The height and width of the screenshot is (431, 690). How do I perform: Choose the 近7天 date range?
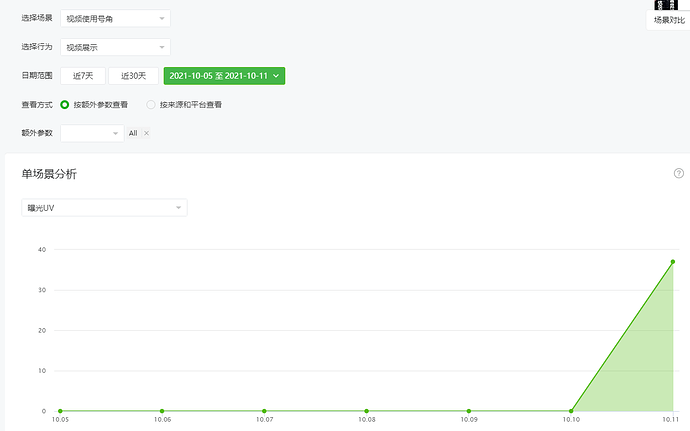(x=82, y=75)
